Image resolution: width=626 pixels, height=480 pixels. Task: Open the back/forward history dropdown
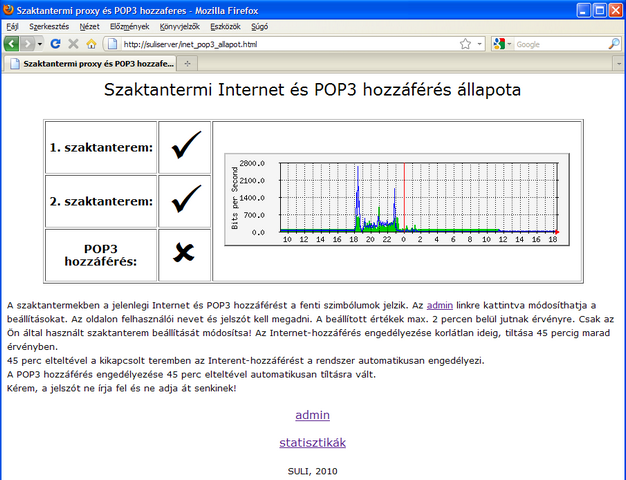(40, 44)
